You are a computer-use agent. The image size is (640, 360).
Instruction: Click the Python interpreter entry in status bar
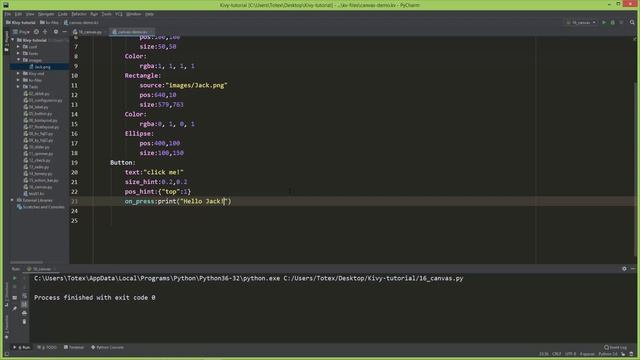(608, 354)
